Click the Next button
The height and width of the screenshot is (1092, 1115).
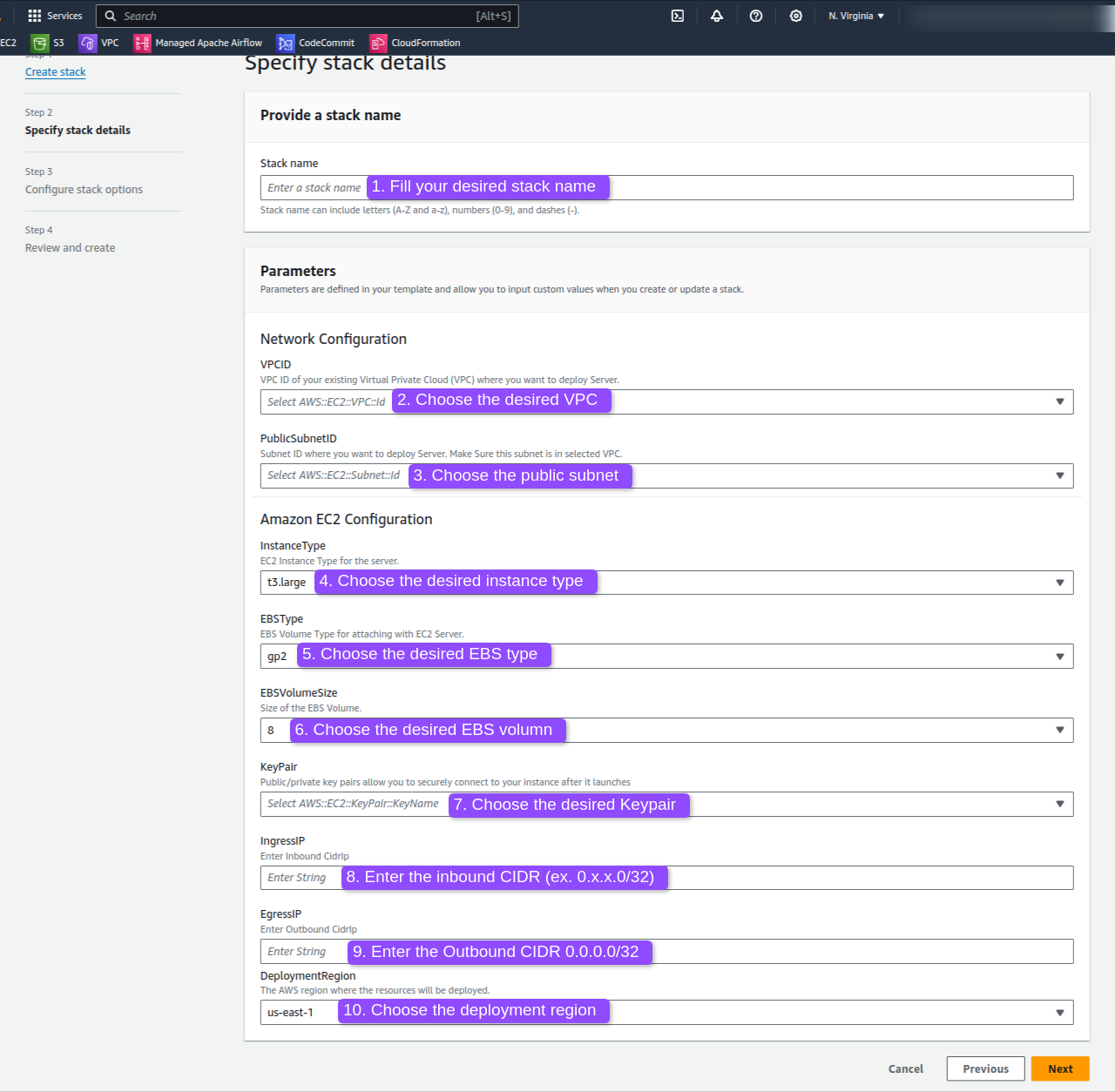[1060, 1068]
